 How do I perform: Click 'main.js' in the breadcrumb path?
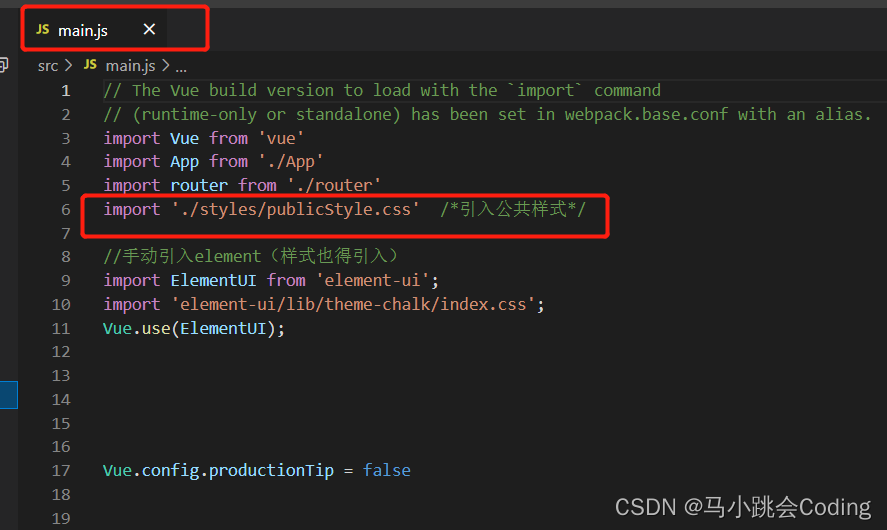pos(130,66)
